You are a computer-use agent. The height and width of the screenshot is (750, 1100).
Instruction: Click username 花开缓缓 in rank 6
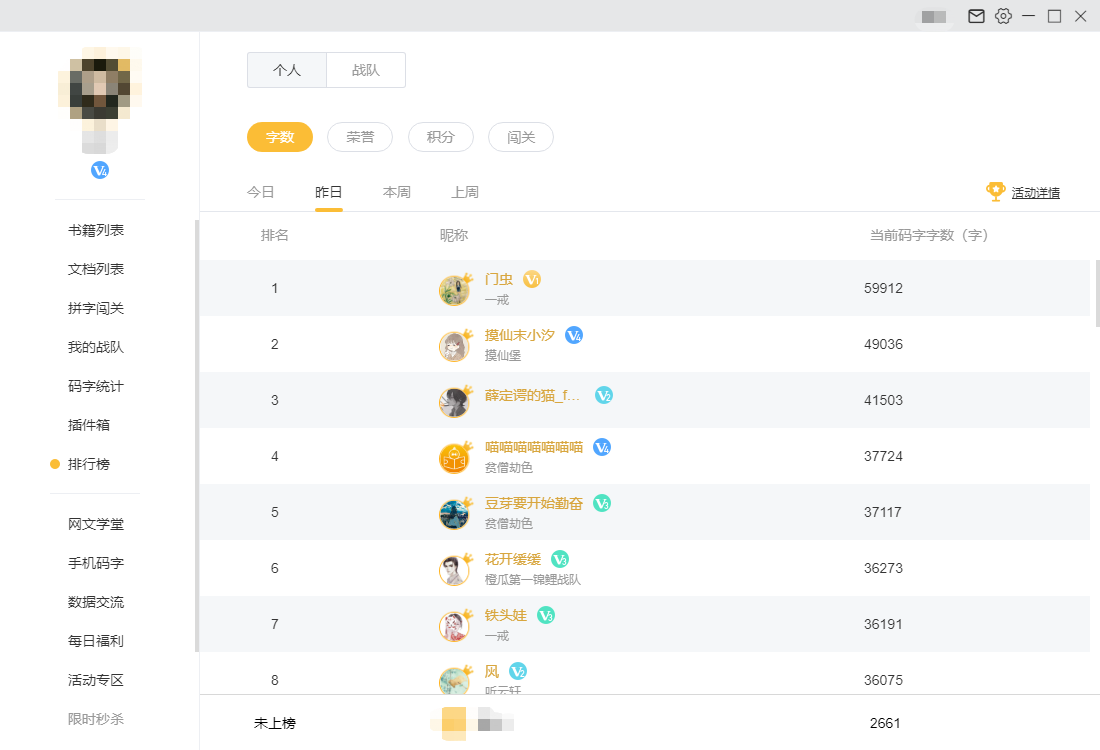click(513, 559)
